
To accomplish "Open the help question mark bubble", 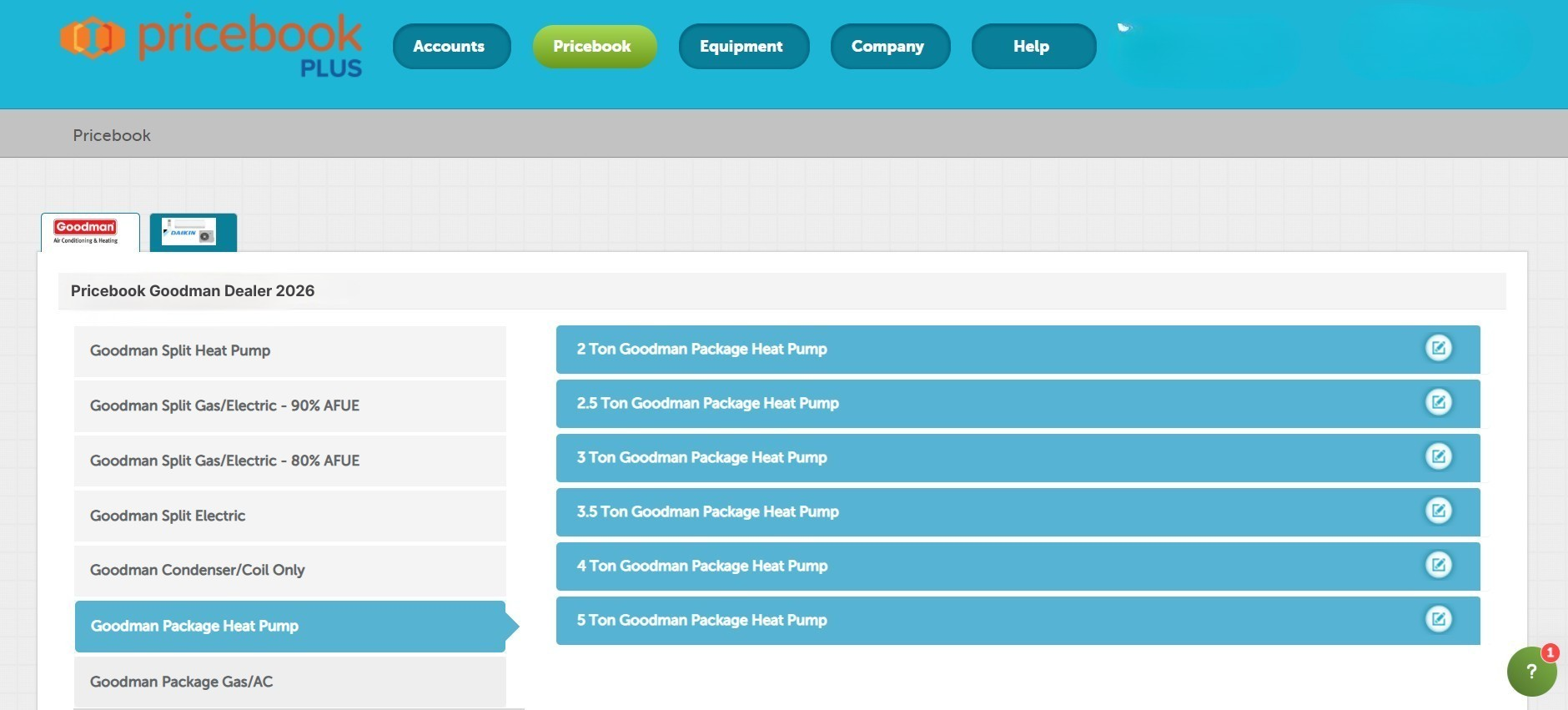I will coord(1531,672).
